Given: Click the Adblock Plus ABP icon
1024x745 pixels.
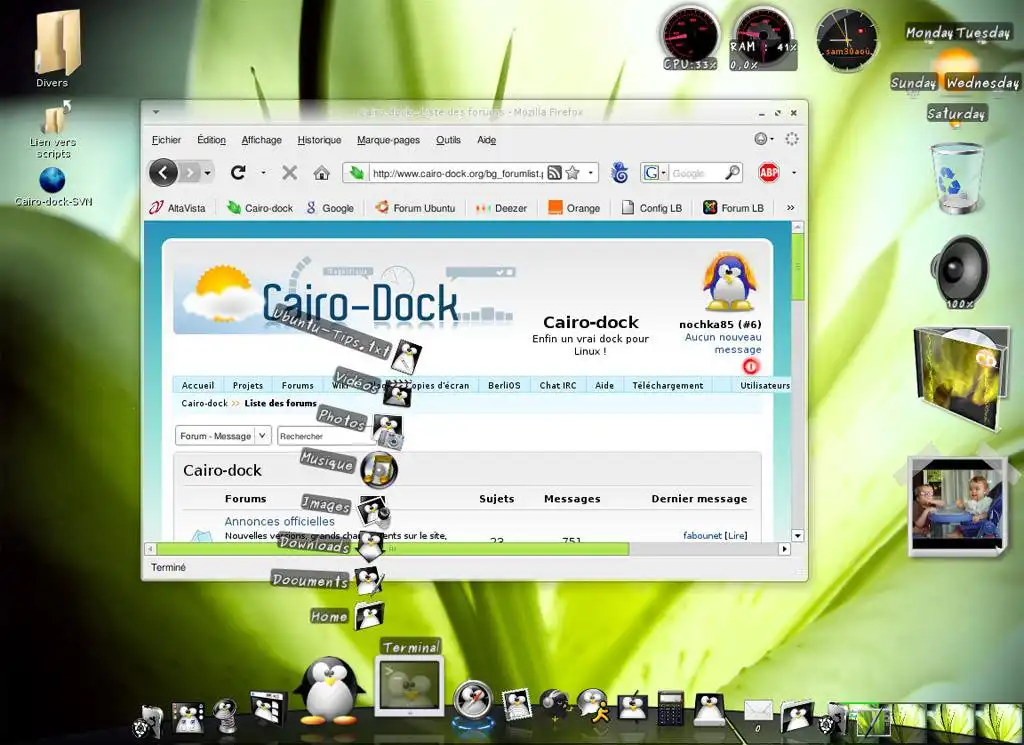Looking at the screenshot, I should tap(768, 173).
